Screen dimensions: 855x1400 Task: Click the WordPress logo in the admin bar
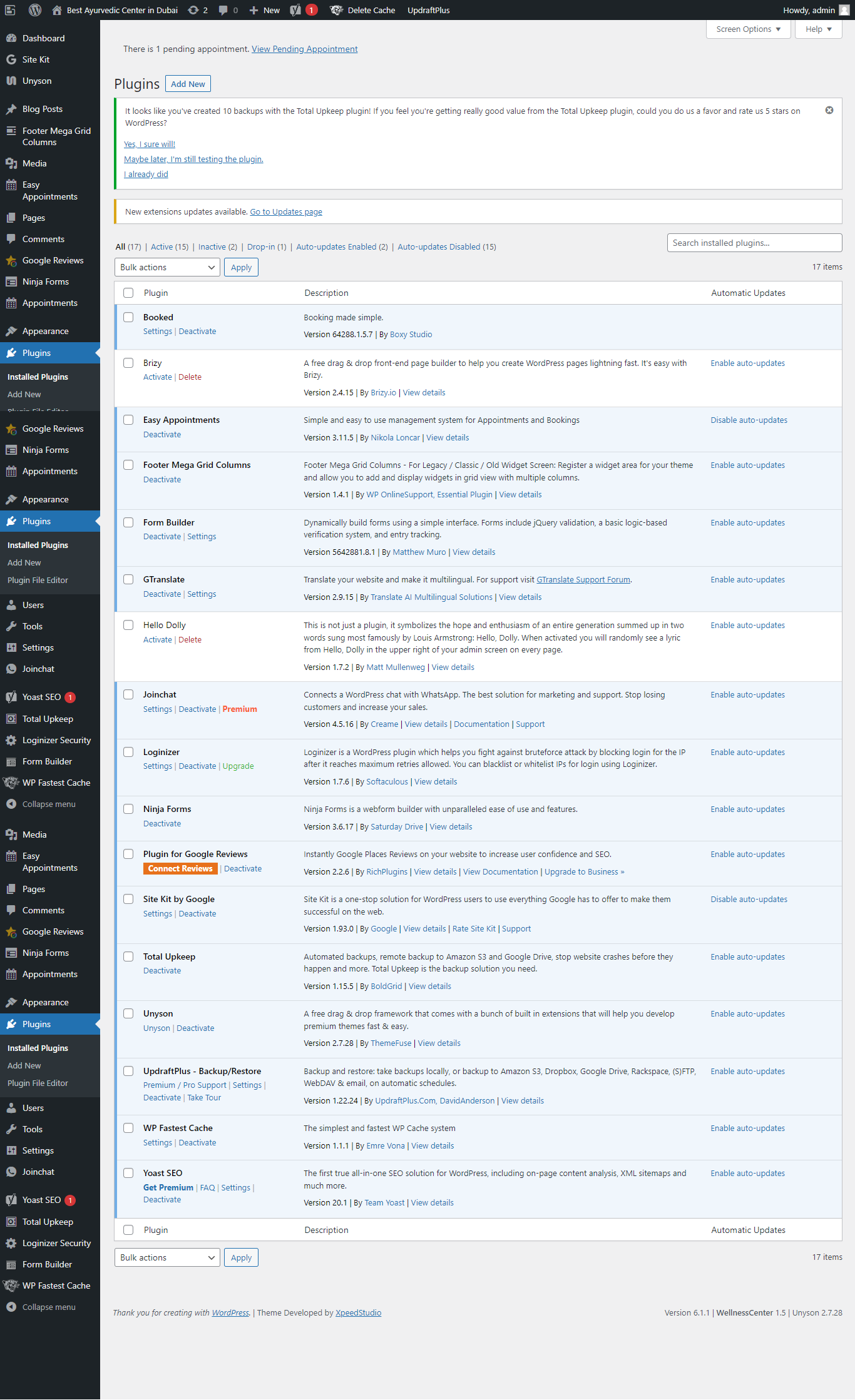click(x=35, y=10)
